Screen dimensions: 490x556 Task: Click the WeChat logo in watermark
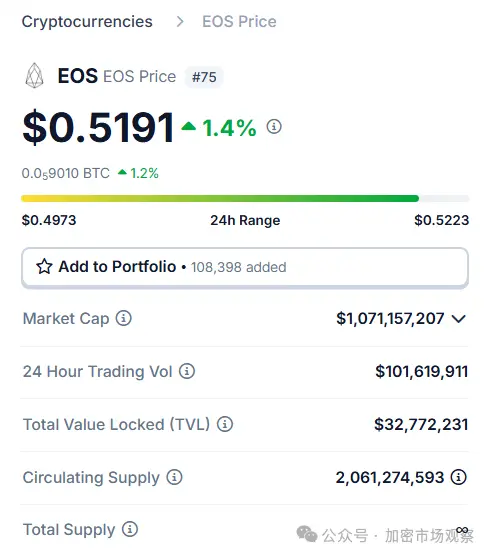click(307, 534)
